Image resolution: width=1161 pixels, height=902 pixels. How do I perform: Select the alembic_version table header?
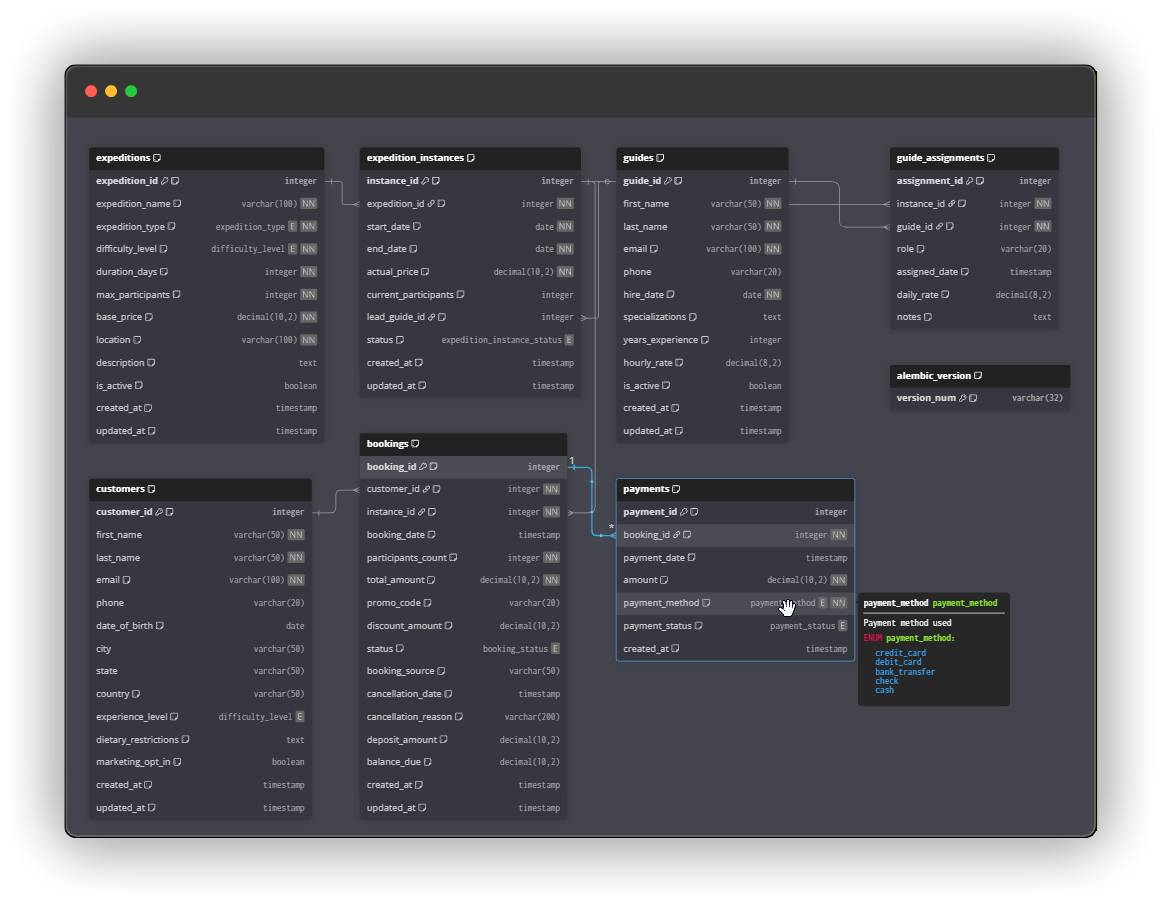tap(979, 376)
